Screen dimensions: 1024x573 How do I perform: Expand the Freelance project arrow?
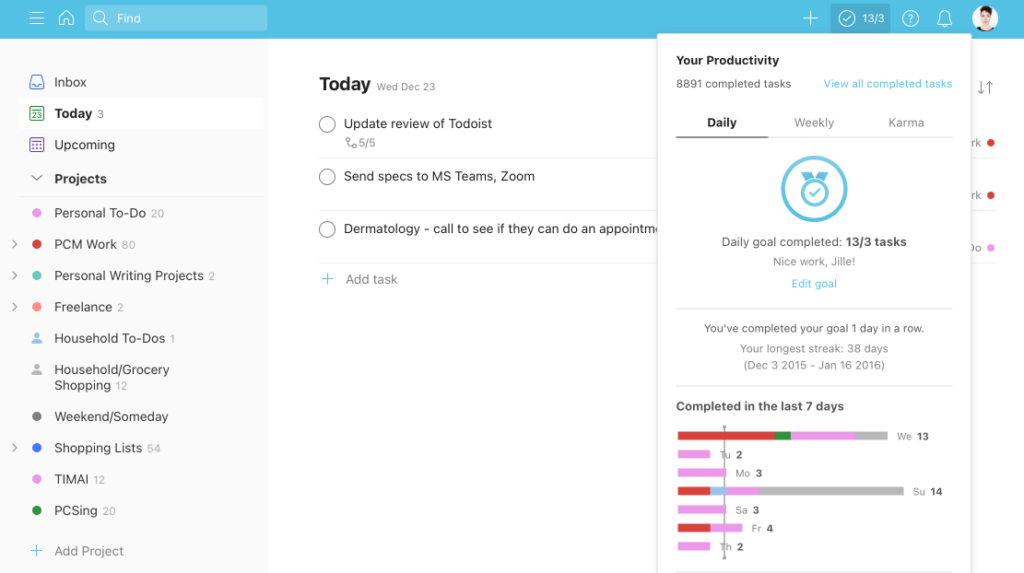(14, 307)
